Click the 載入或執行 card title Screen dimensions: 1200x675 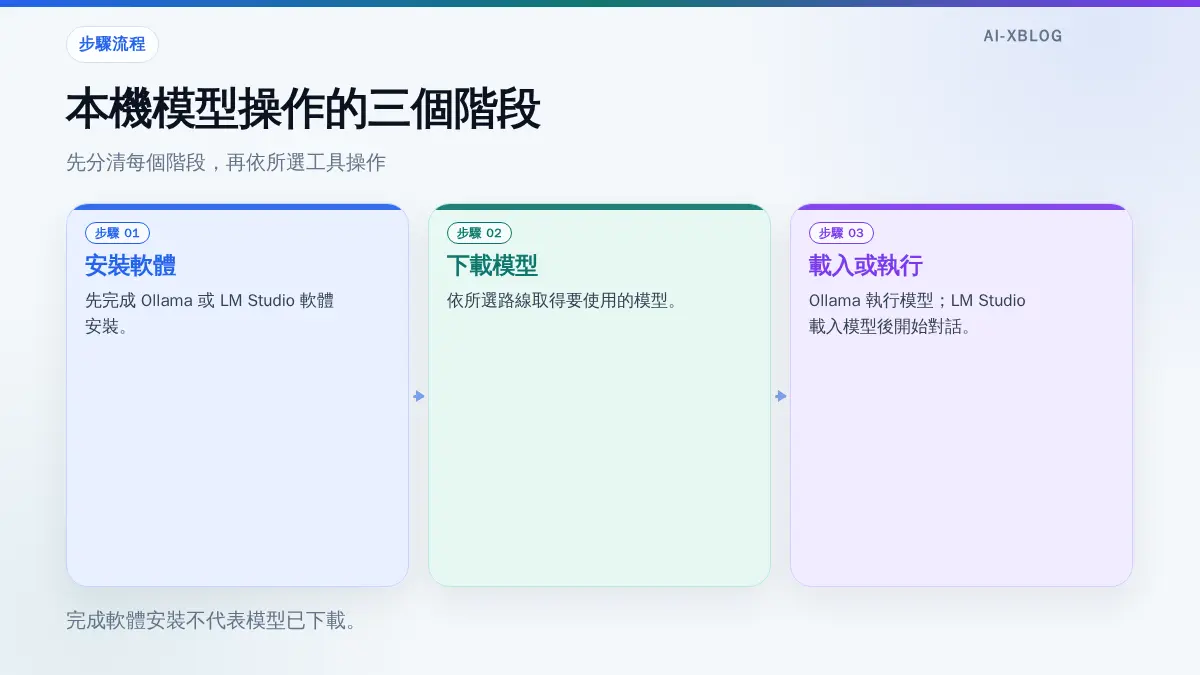(865, 266)
